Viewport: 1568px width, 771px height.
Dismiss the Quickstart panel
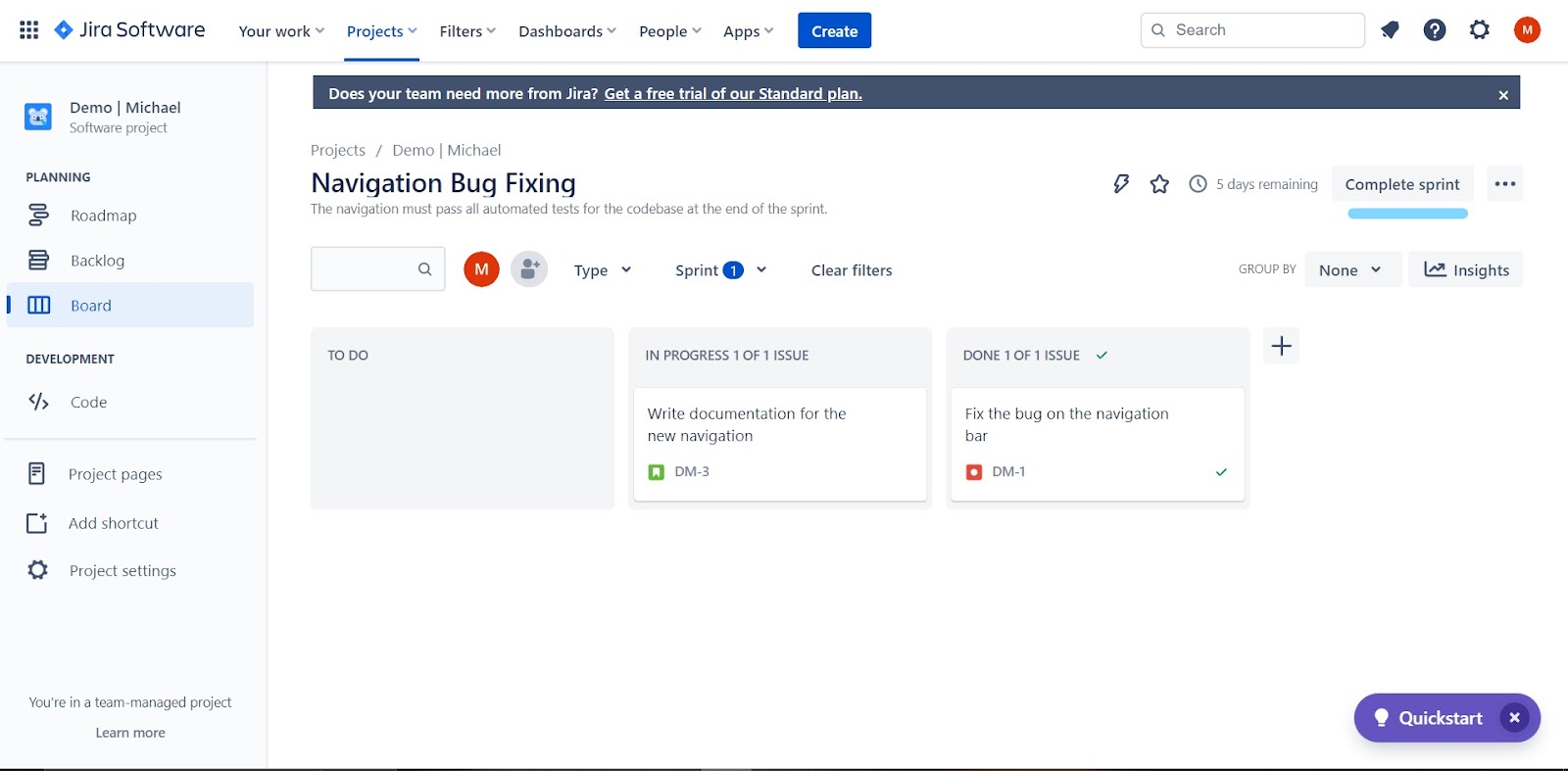(x=1514, y=718)
